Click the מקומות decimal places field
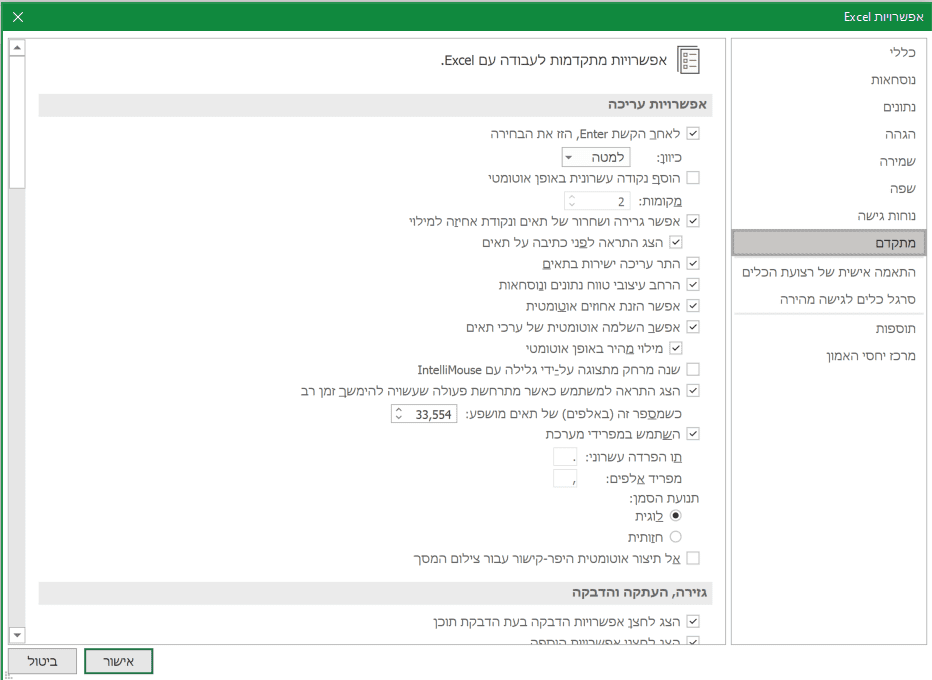932x680 pixels. pos(596,201)
